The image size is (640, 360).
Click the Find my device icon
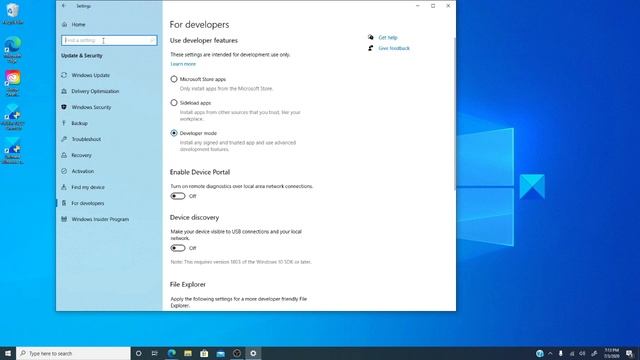pos(64,187)
